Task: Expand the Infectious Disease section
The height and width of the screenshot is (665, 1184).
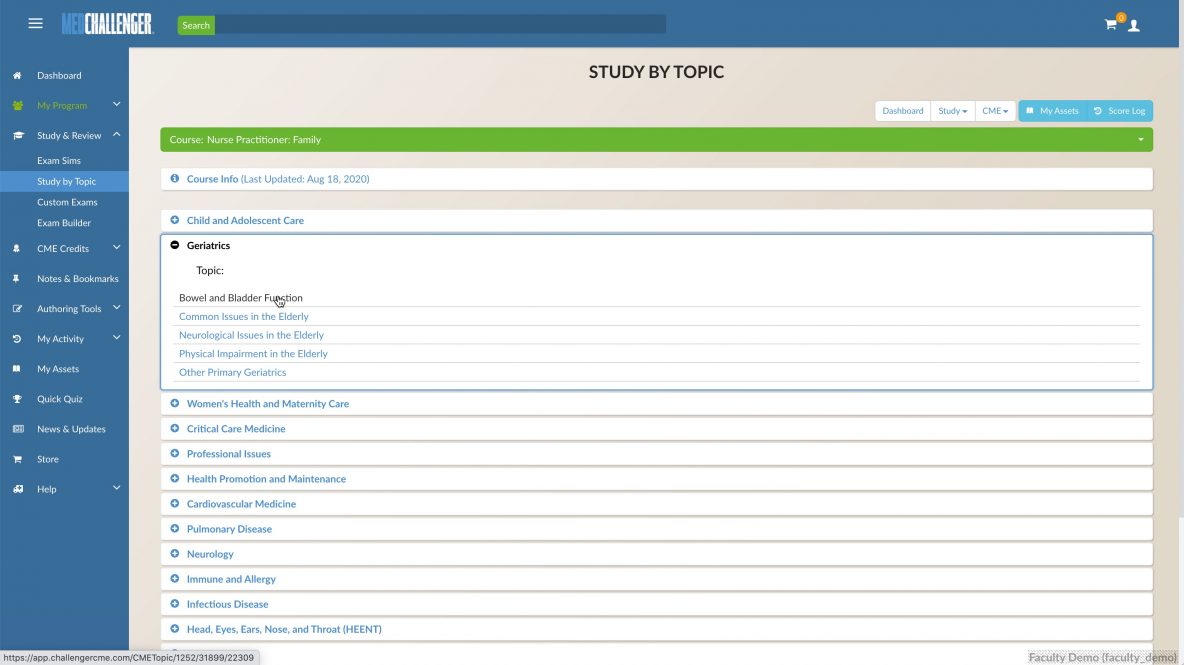Action: pyautogui.click(x=656, y=604)
